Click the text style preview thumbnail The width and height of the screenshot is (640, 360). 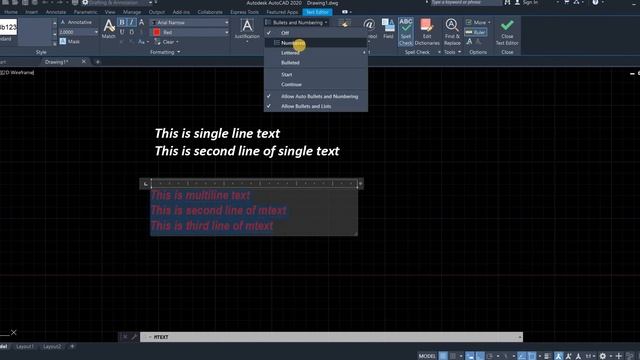point(8,28)
